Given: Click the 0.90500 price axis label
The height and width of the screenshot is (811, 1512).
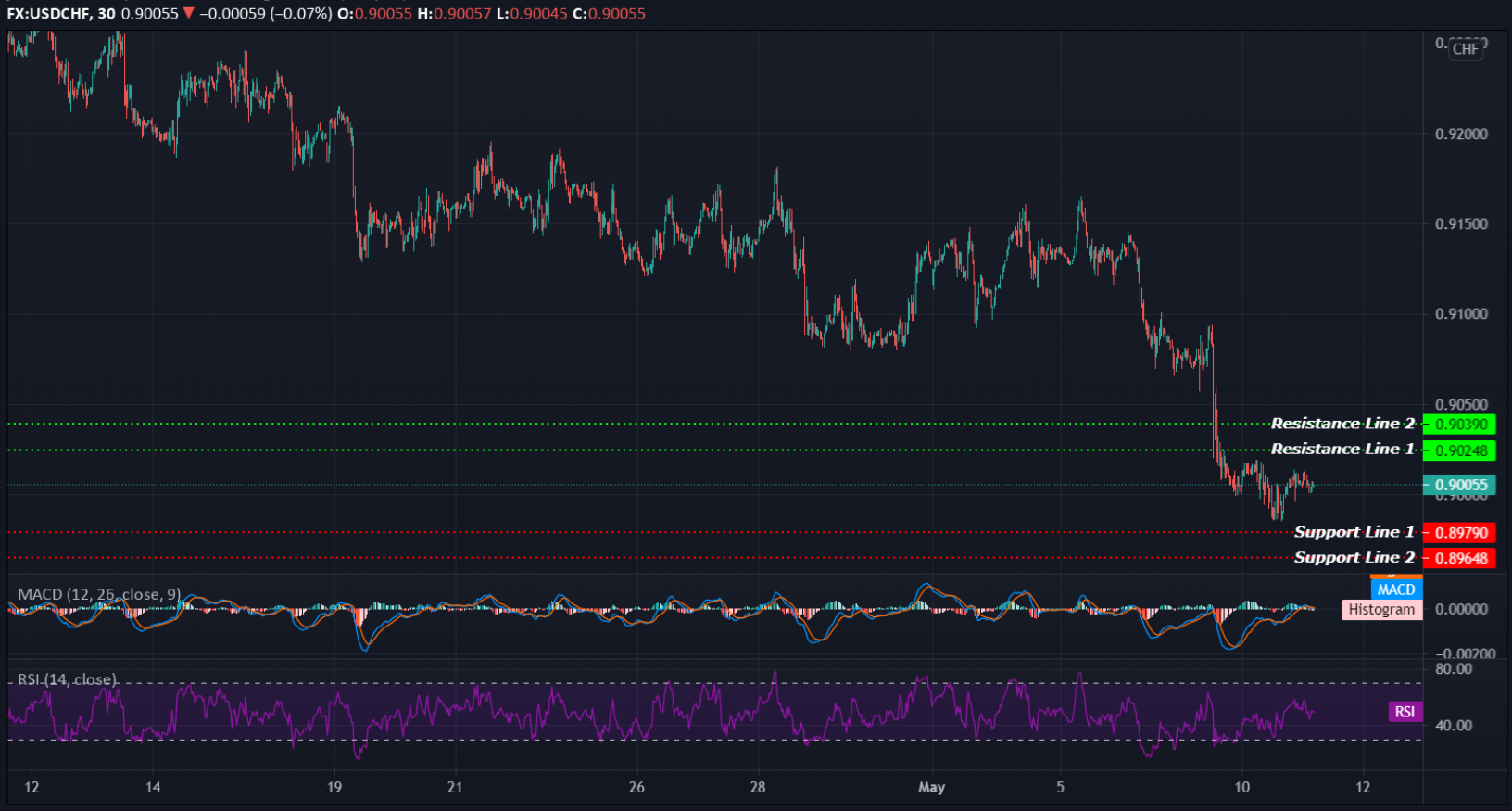Looking at the screenshot, I should tap(1461, 405).
